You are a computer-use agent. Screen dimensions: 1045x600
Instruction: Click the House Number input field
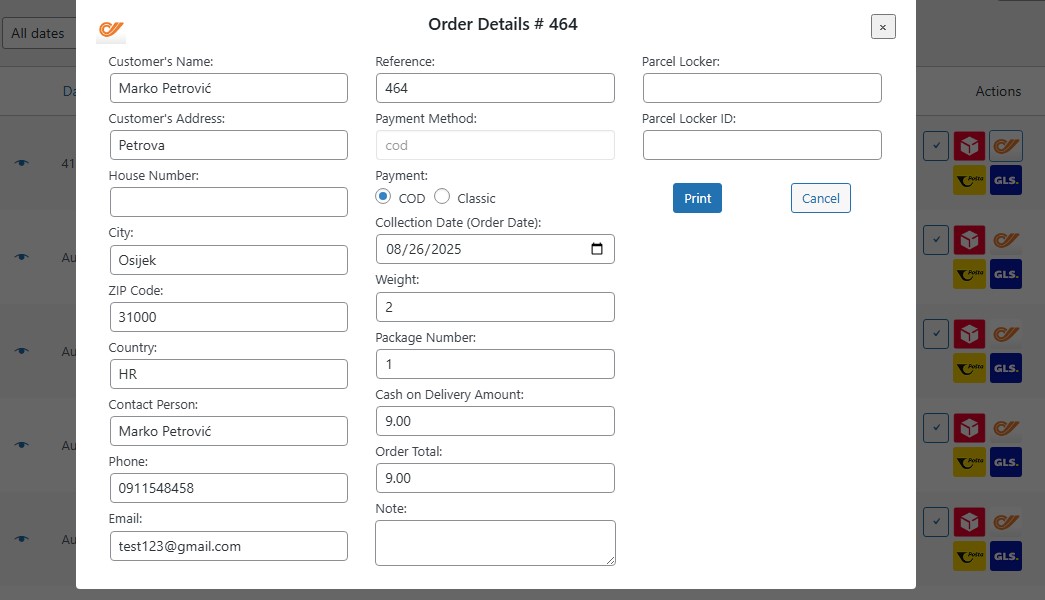coord(229,202)
